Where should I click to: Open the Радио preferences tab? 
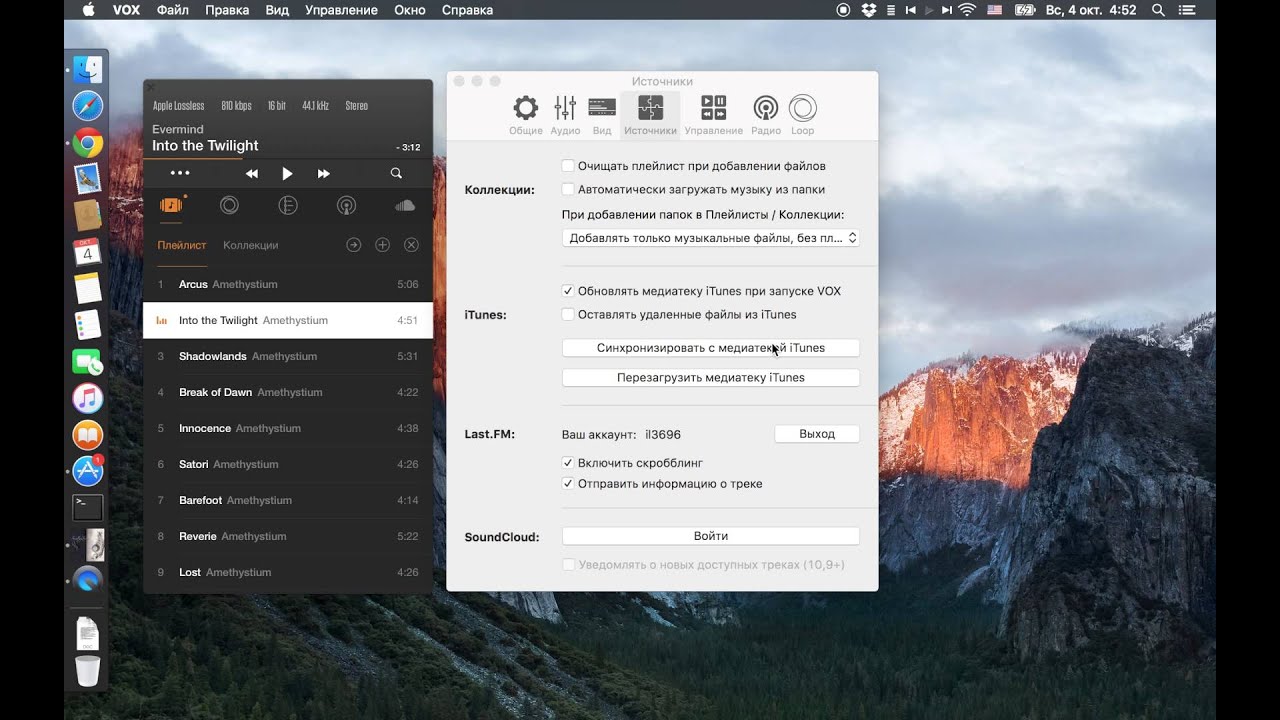[x=766, y=115]
